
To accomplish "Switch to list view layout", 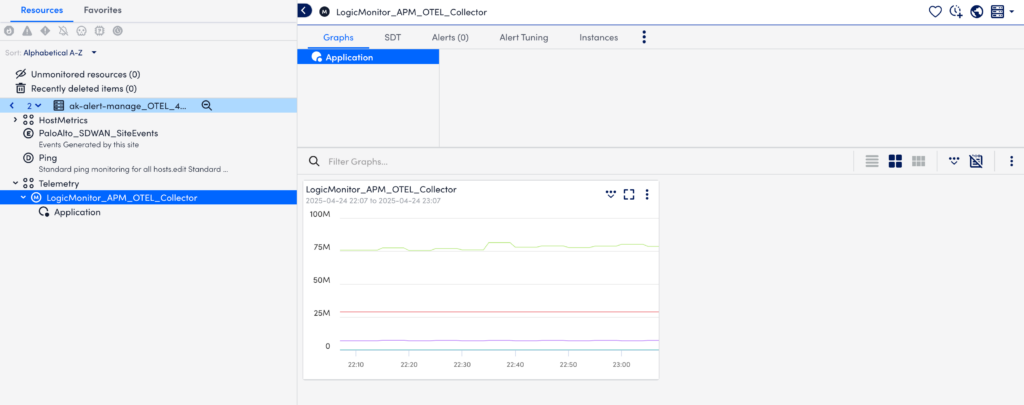I will [872, 161].
